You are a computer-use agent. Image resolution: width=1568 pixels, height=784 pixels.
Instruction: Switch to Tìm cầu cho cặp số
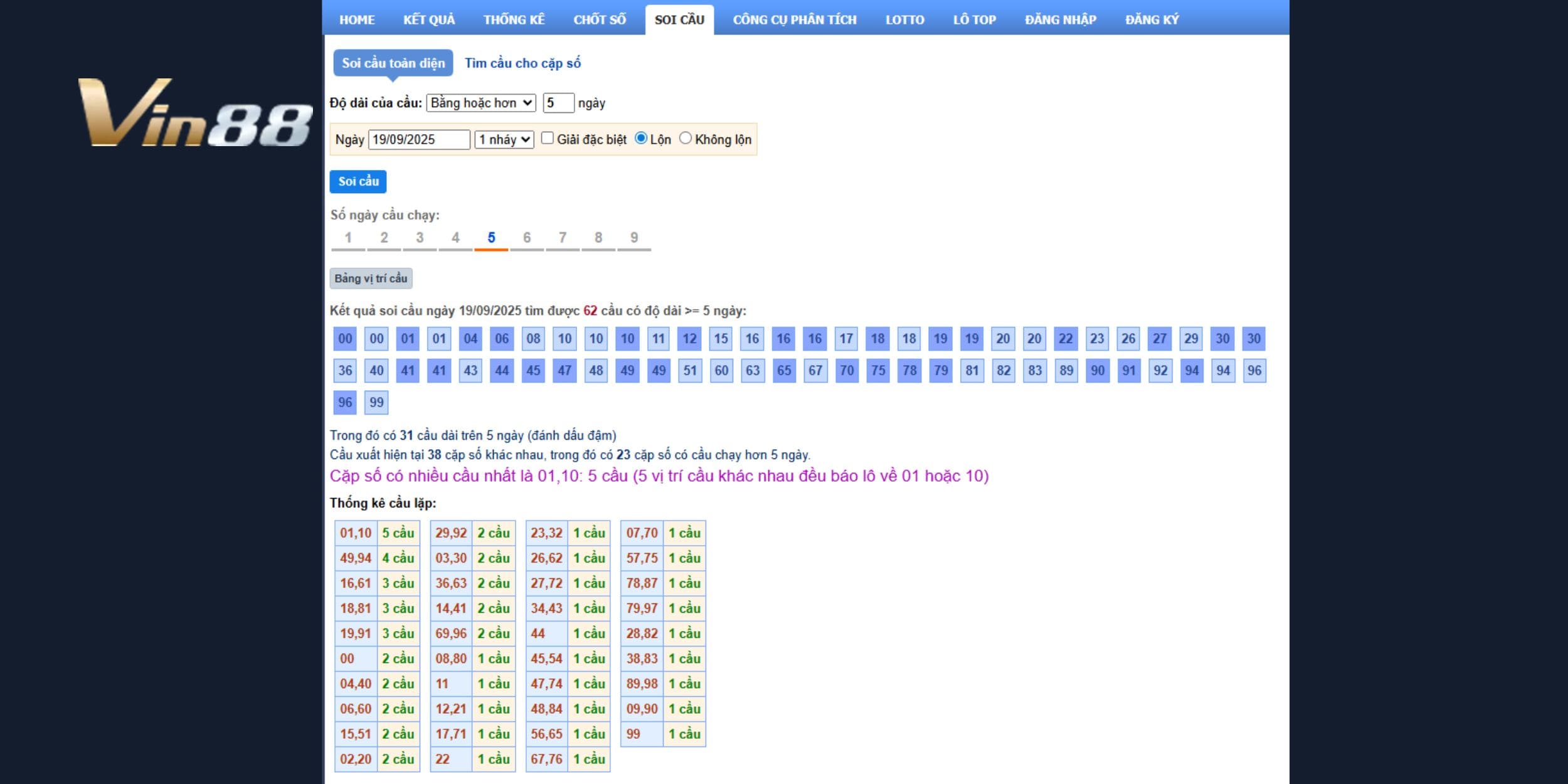click(x=522, y=63)
